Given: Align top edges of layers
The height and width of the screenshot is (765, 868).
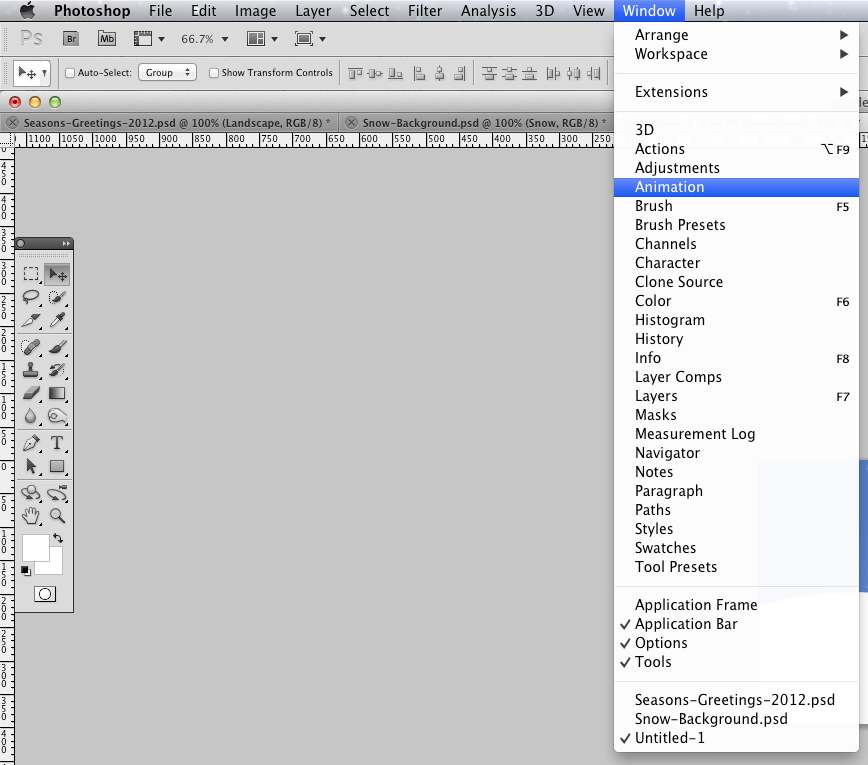Looking at the screenshot, I should [x=355, y=73].
